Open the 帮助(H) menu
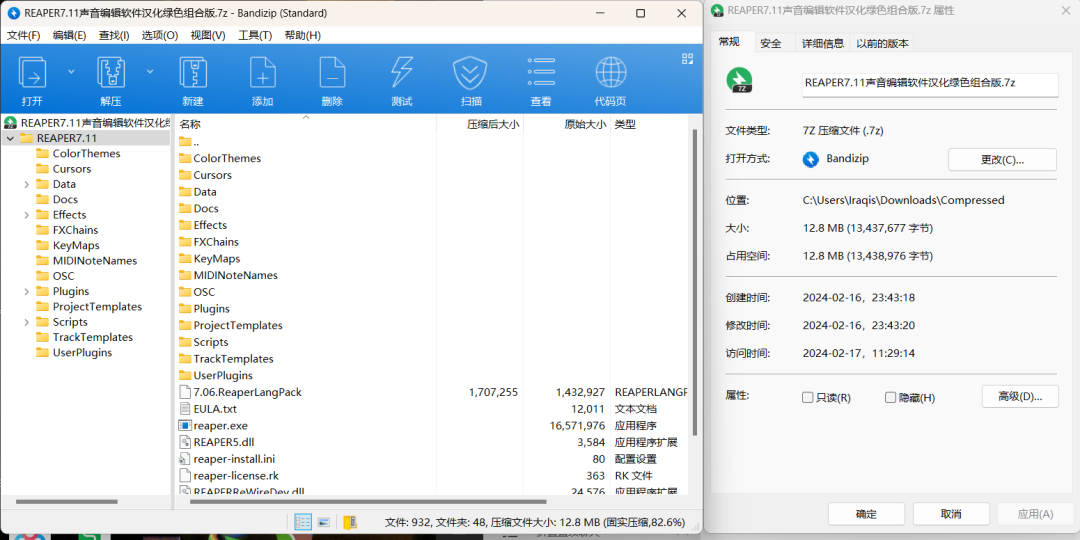Screen dimensions: 1080x540 click(302, 35)
